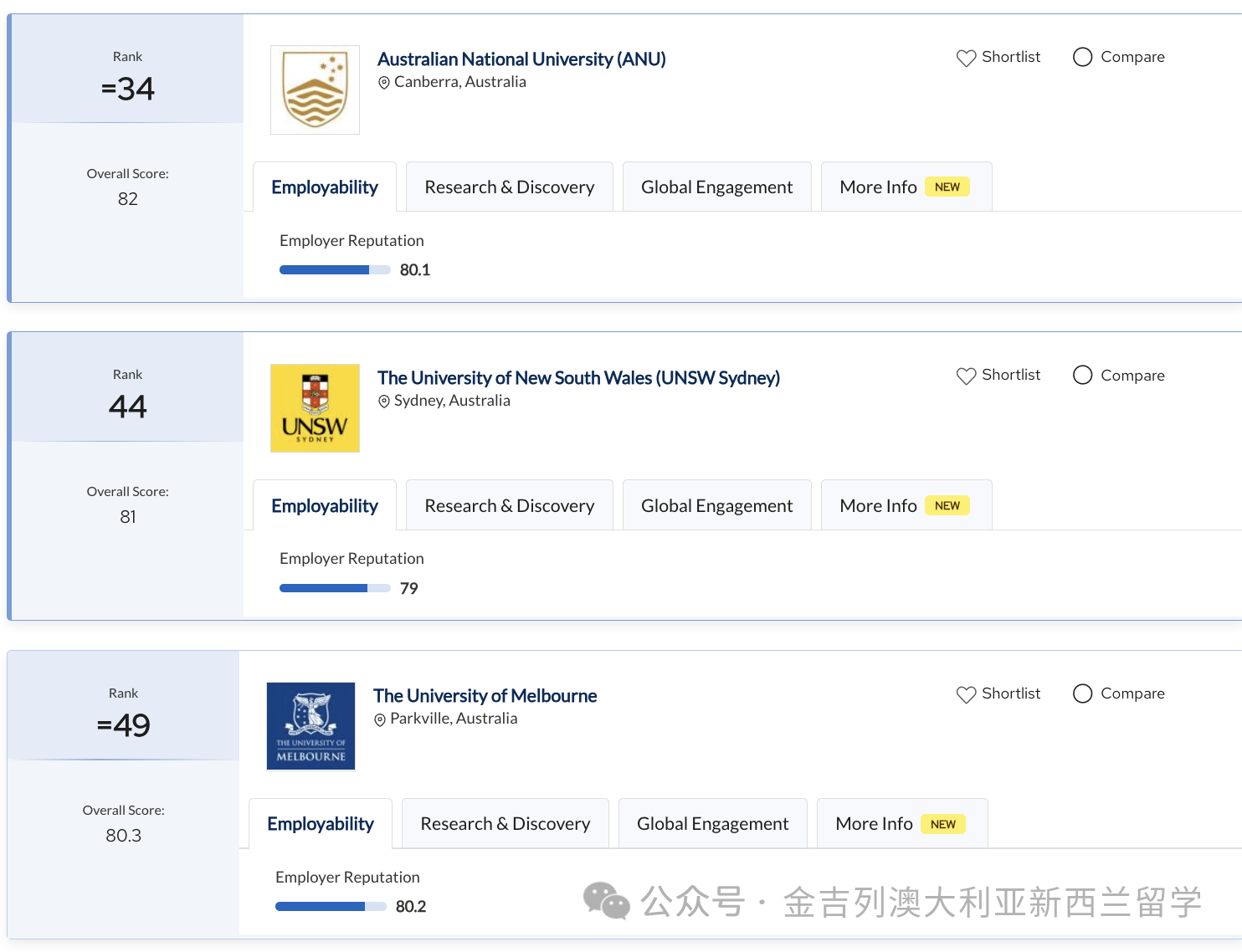Select Compare radio for University of Melbourne

tap(1082, 694)
